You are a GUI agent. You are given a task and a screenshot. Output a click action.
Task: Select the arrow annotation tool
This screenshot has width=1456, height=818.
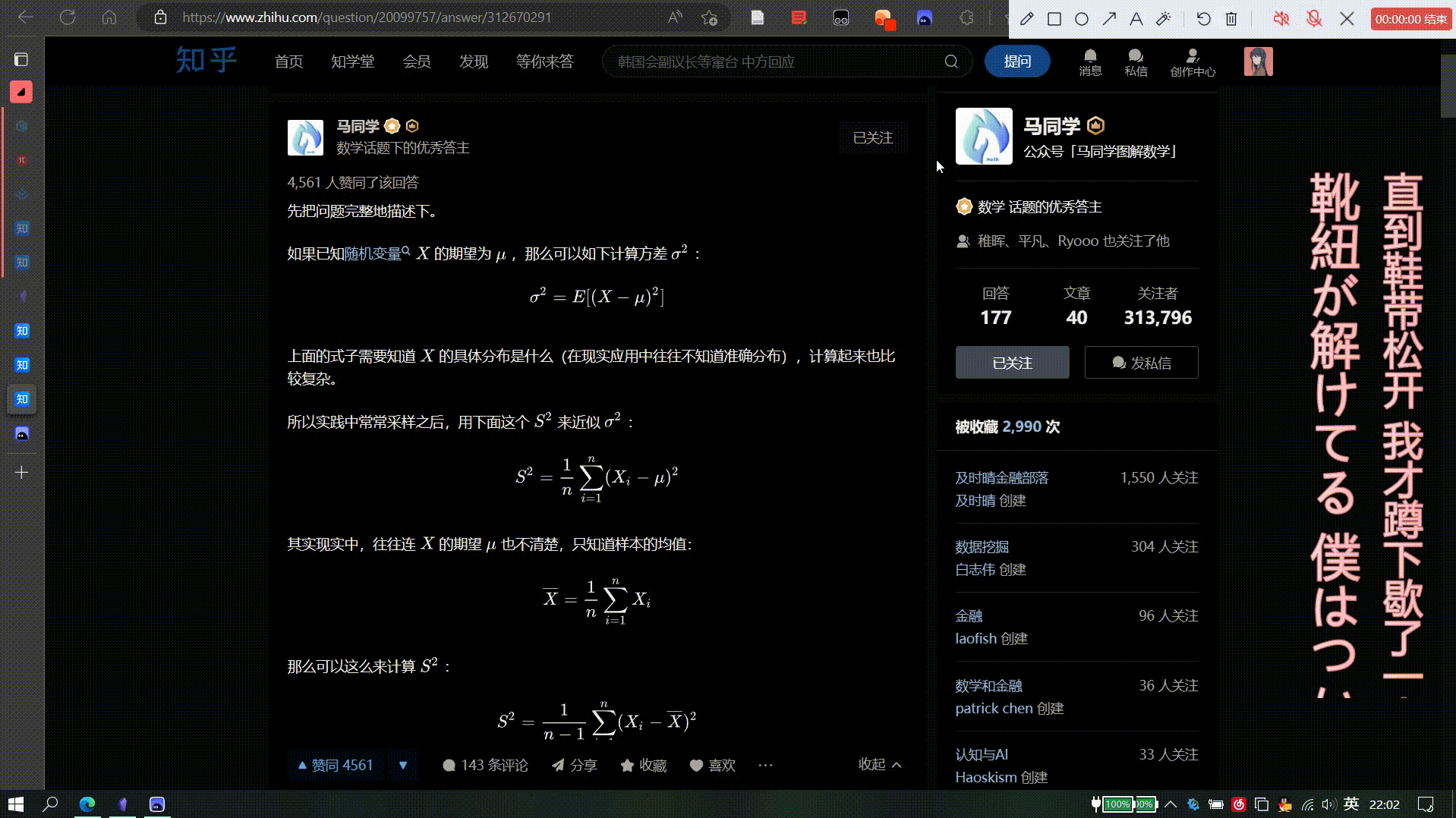1109,18
